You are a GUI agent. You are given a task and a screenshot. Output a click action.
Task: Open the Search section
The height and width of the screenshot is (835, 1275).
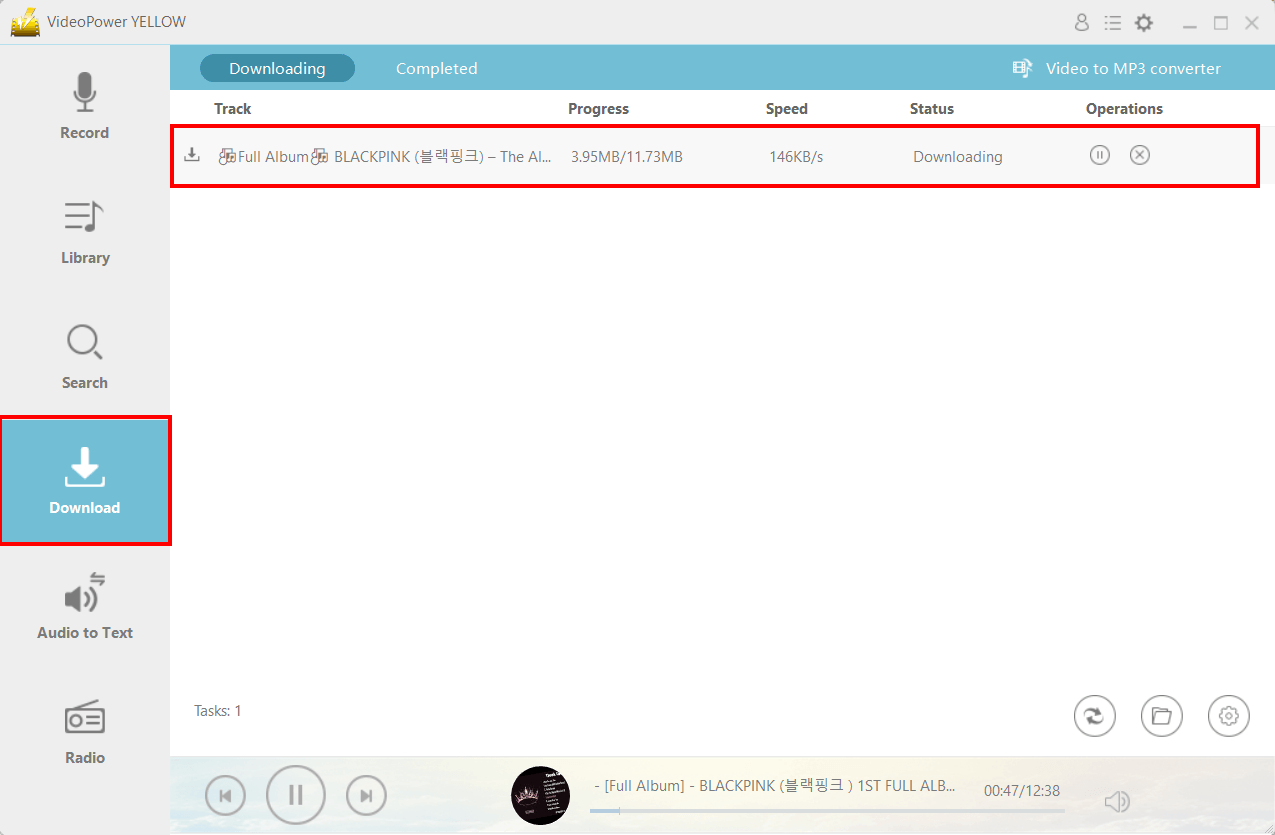(85, 357)
